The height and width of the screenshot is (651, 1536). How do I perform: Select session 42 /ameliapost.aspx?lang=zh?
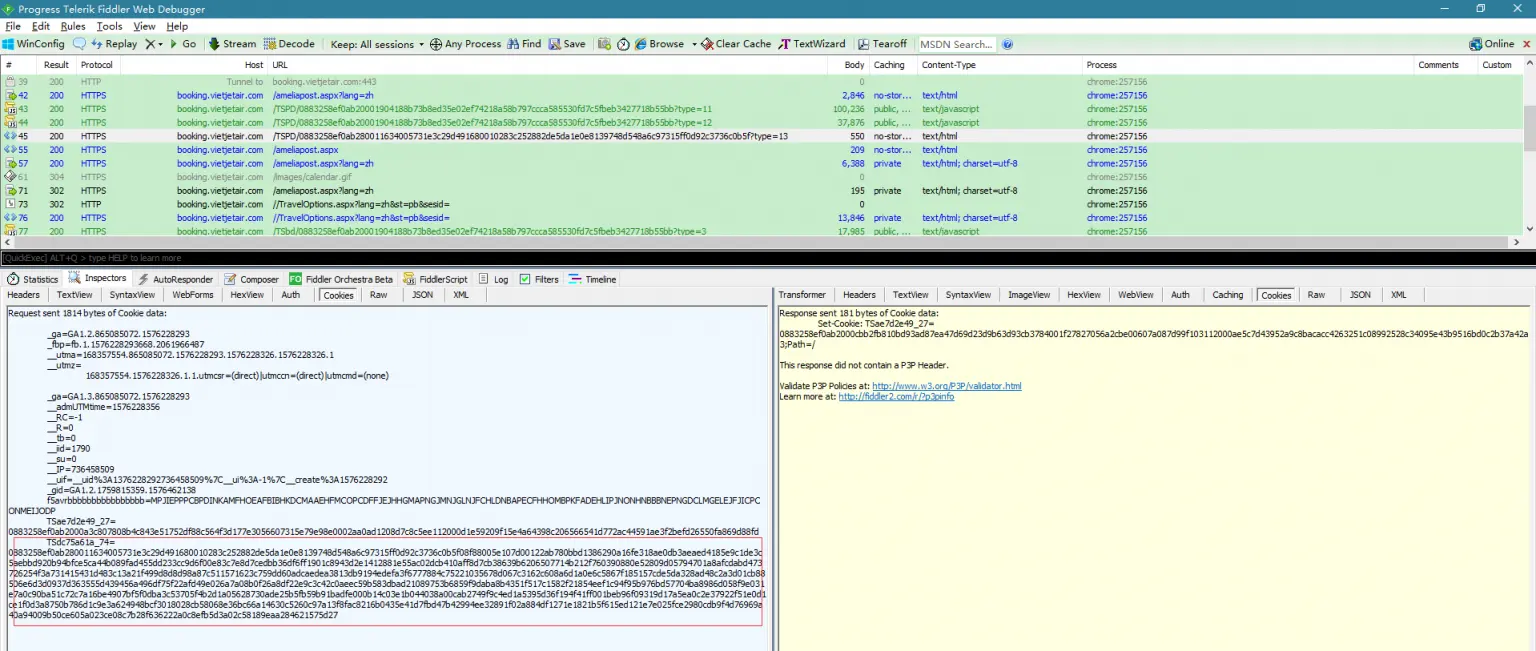coord(760,95)
